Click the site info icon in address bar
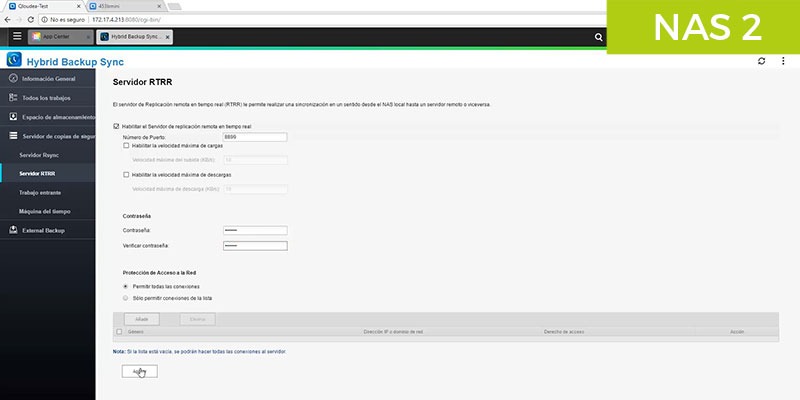The width and height of the screenshot is (800, 400). click(44, 19)
